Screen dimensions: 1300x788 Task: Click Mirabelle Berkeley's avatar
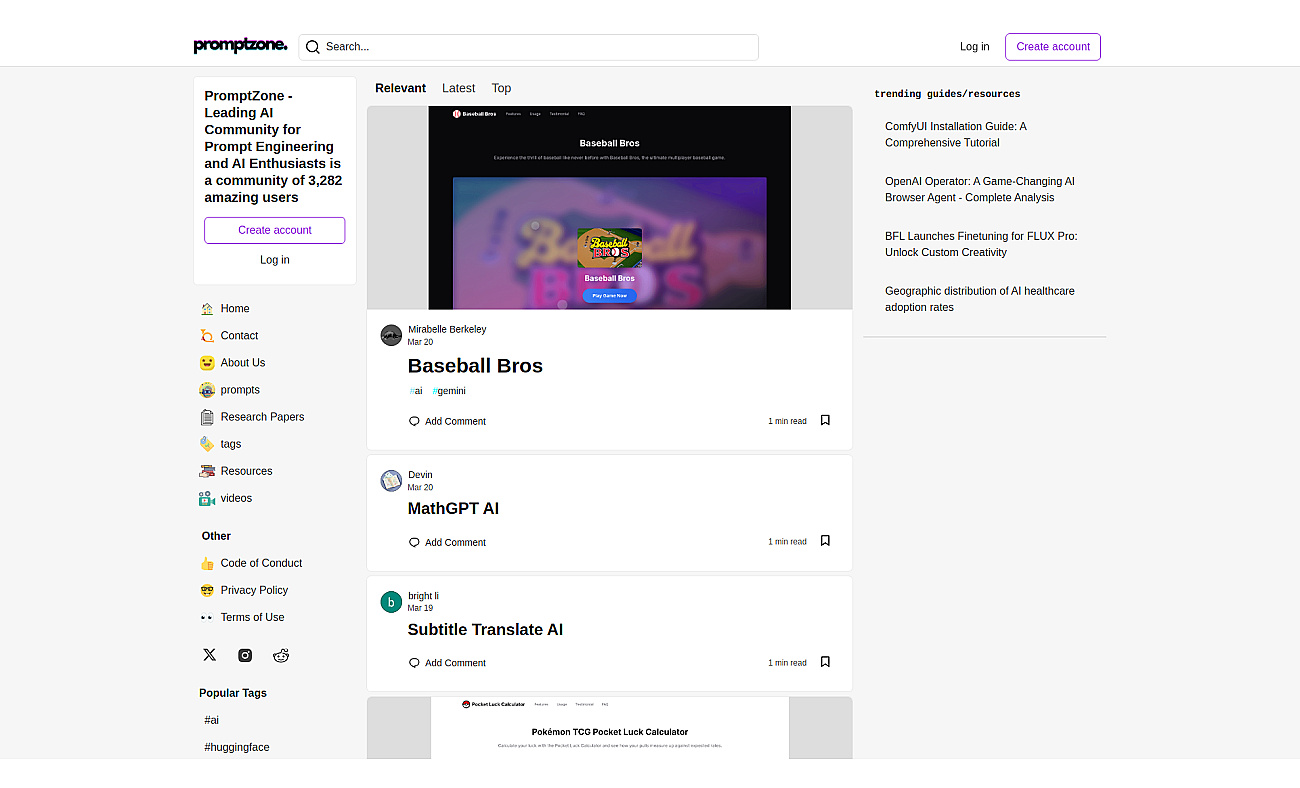tap(391, 335)
